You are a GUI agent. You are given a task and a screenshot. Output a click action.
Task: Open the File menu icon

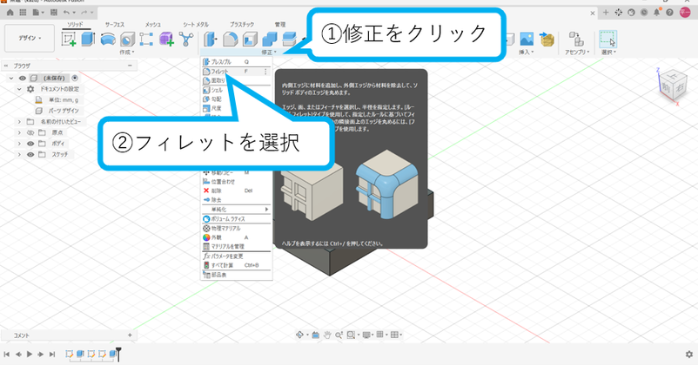tap(37, 12)
